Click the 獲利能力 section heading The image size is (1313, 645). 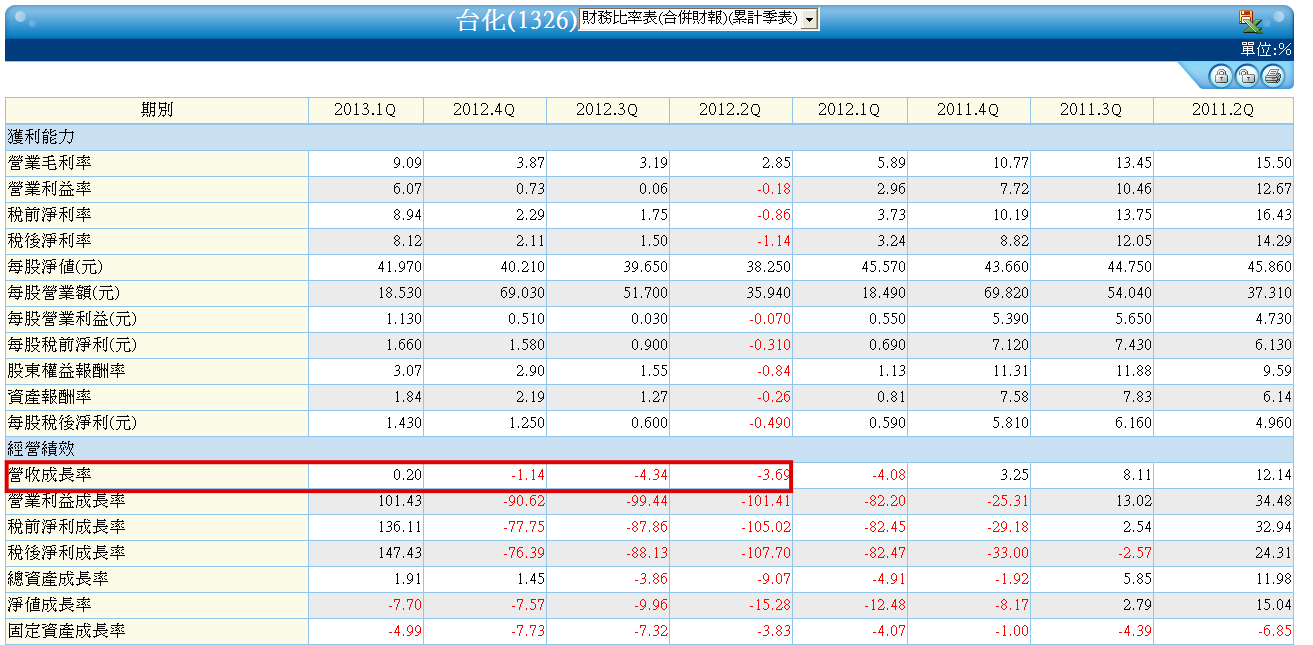coord(41,136)
